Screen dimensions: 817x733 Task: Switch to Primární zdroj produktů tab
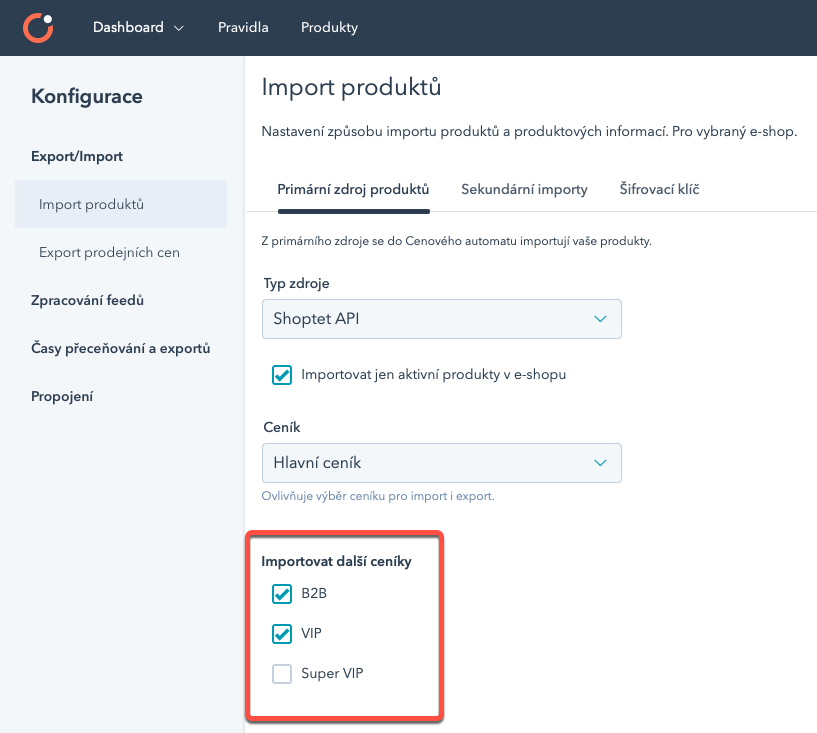(353, 189)
